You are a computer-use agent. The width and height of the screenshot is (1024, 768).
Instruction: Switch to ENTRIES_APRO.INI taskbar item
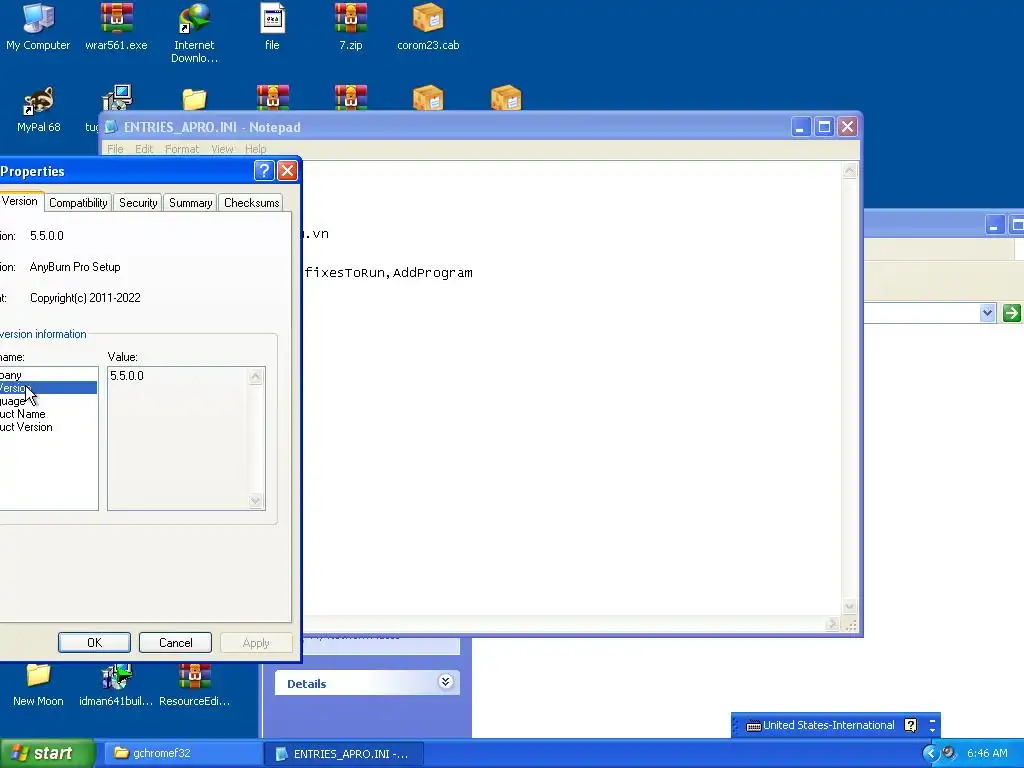tap(344, 754)
